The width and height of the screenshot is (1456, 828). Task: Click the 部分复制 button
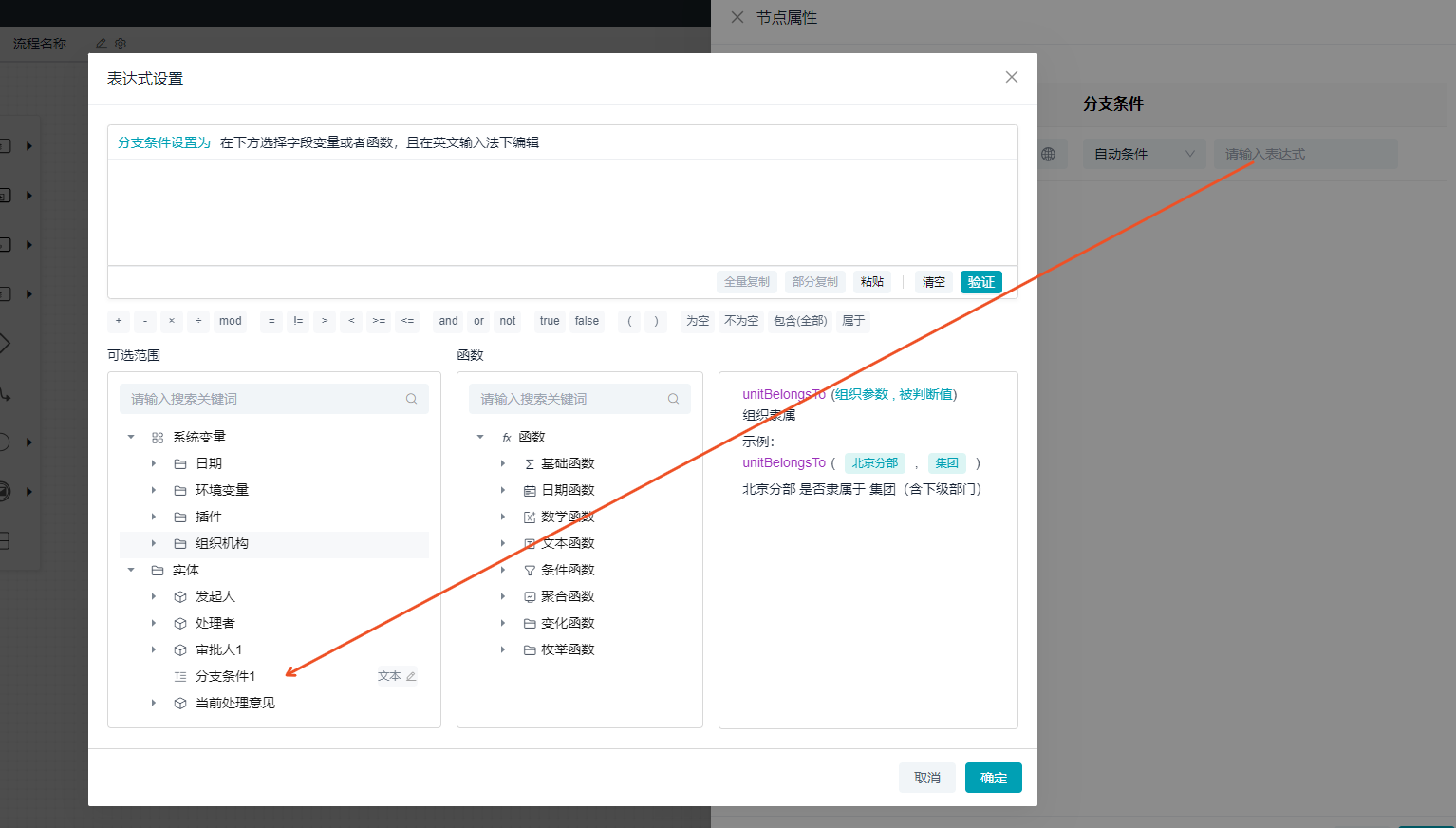(815, 282)
